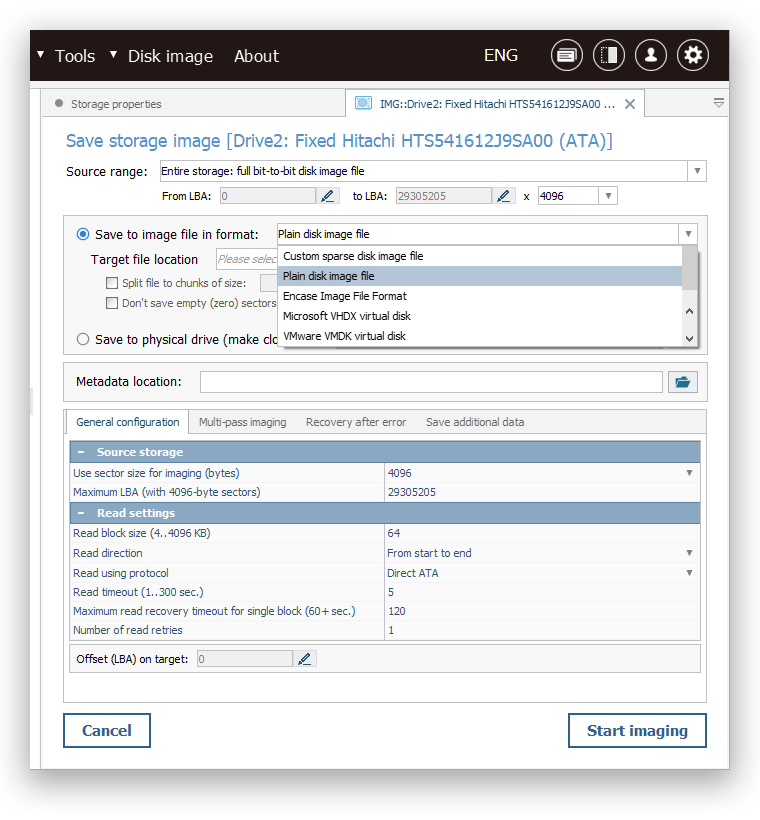Open the sector size 4096 dropdown near LBA
This screenshot has height=820, width=760.
[x=608, y=196]
